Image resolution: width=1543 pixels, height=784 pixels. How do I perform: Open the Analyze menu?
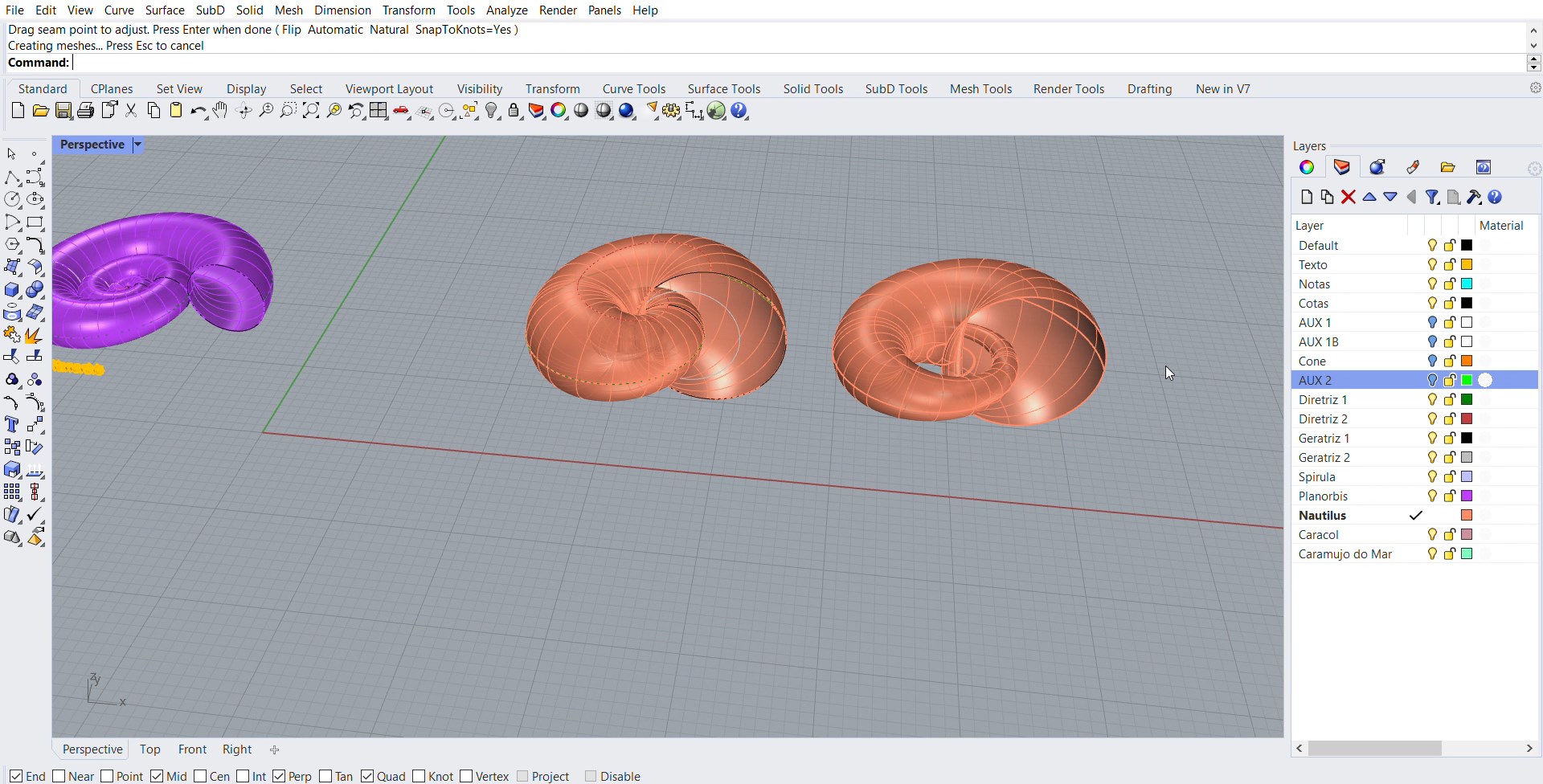pyautogui.click(x=507, y=10)
